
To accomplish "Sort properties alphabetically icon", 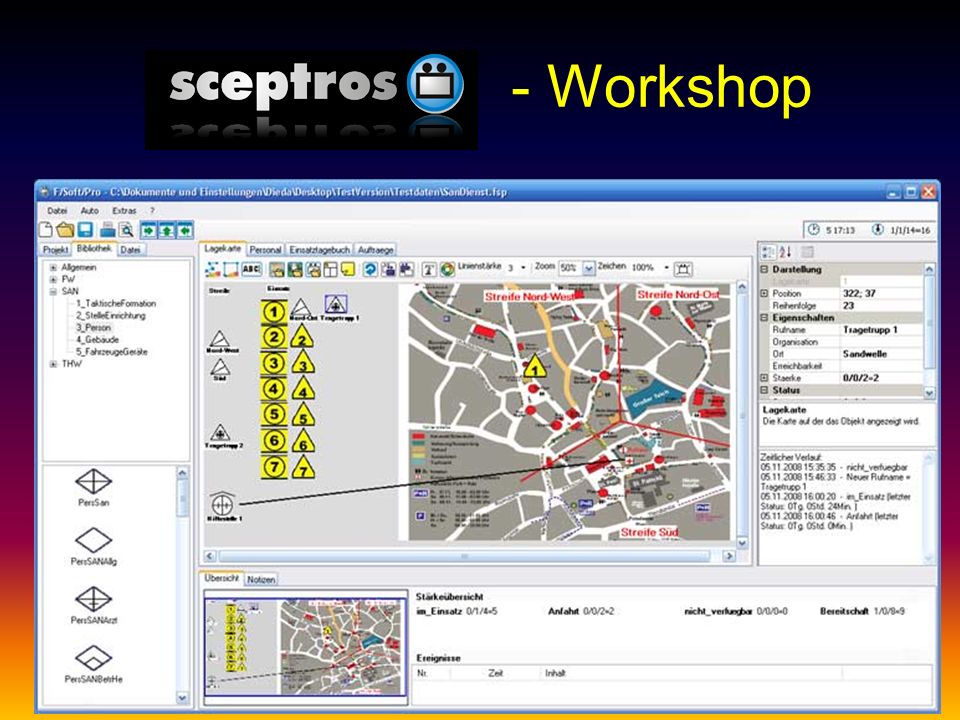I will pyautogui.click(x=786, y=252).
